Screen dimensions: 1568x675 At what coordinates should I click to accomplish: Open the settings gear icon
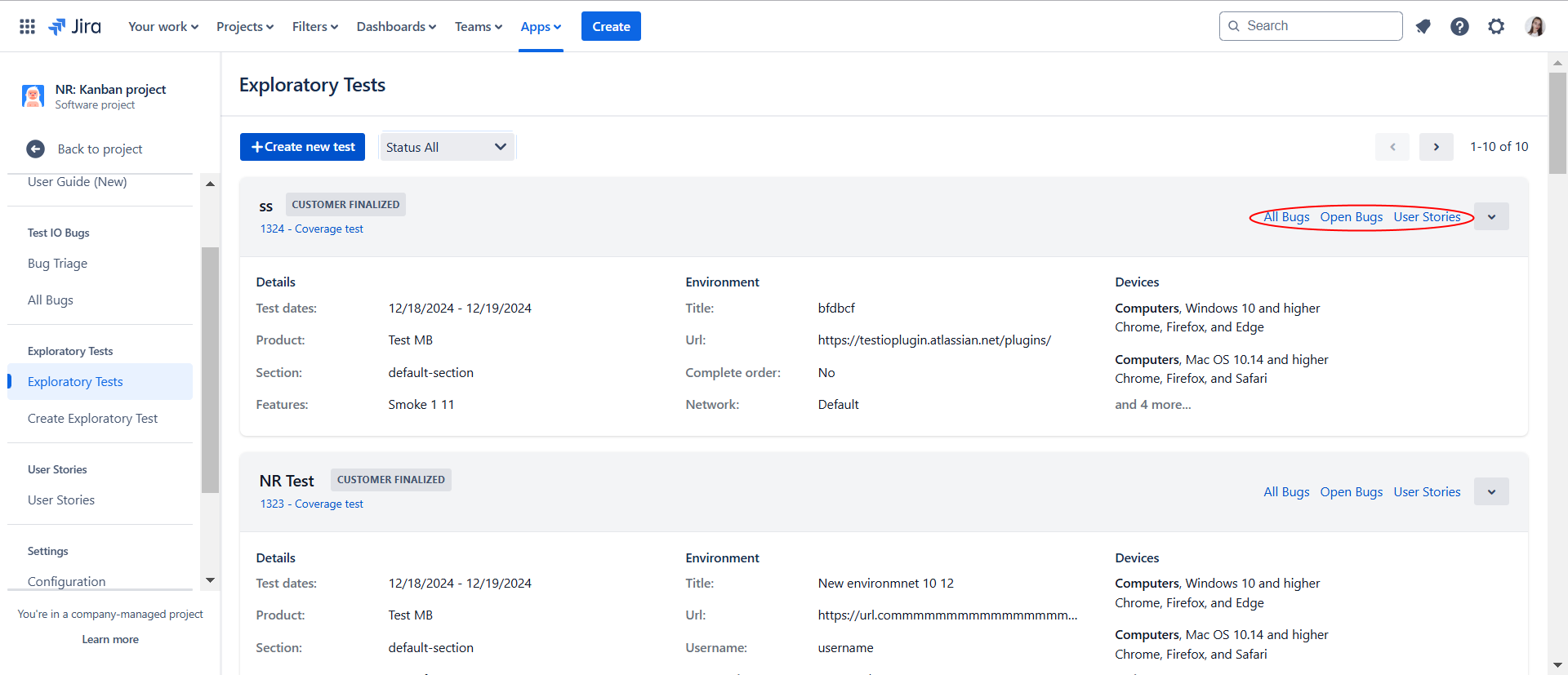(x=1496, y=26)
